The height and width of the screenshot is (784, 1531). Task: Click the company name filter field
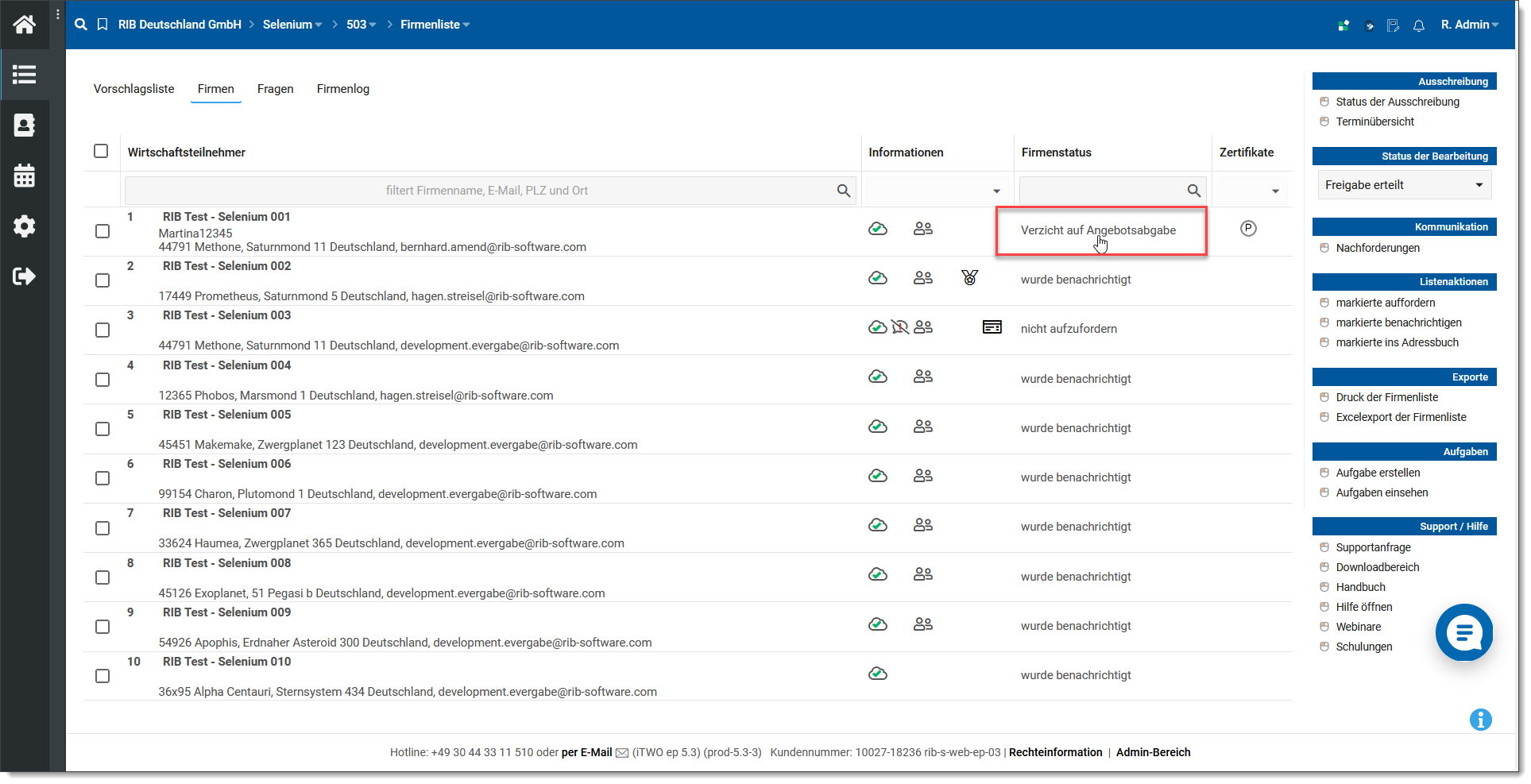pos(490,191)
